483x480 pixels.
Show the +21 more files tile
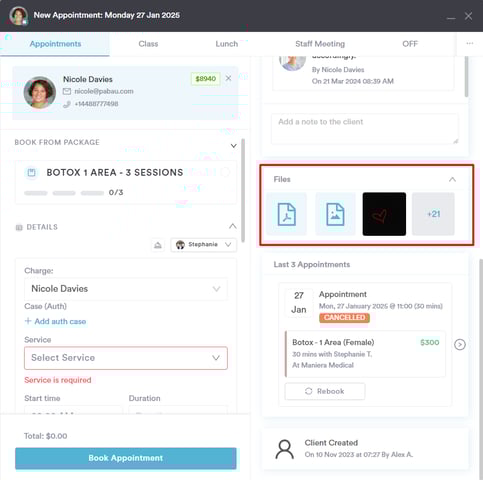coord(433,214)
